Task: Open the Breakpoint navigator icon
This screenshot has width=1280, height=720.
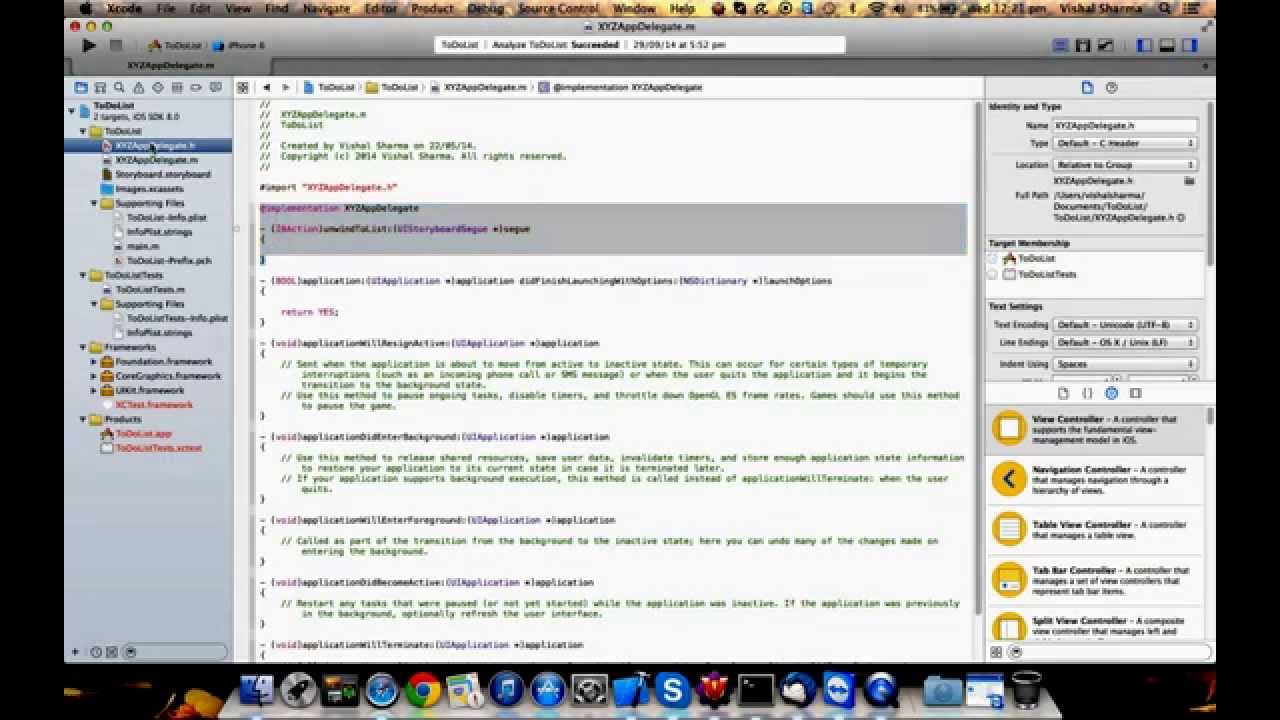Action: 196,88
